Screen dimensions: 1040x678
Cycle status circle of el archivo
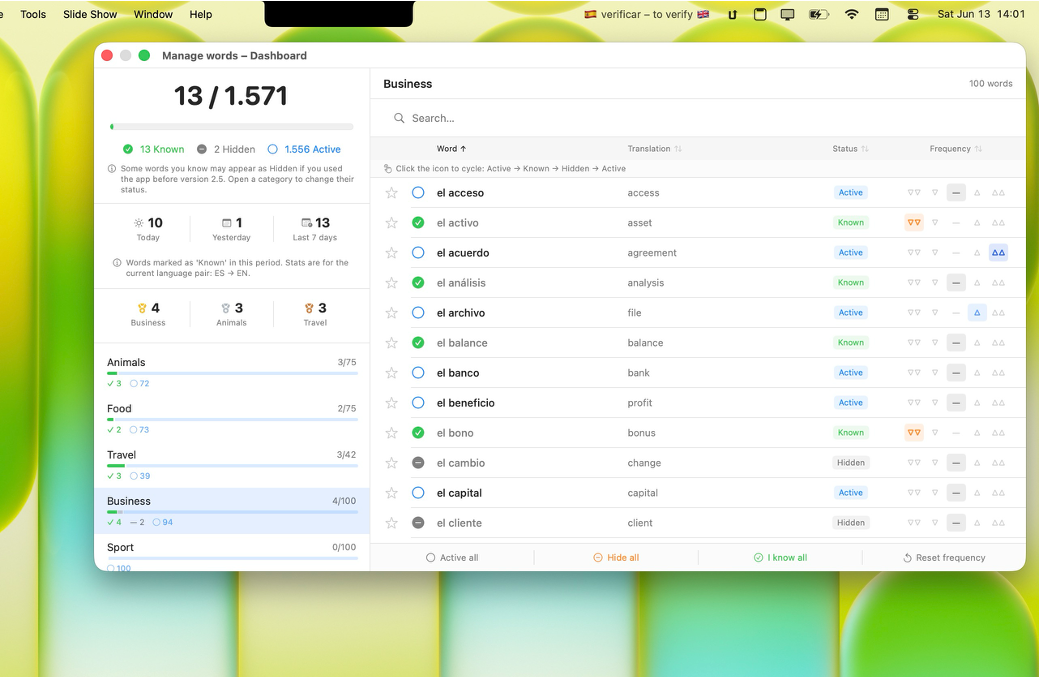[x=418, y=313]
